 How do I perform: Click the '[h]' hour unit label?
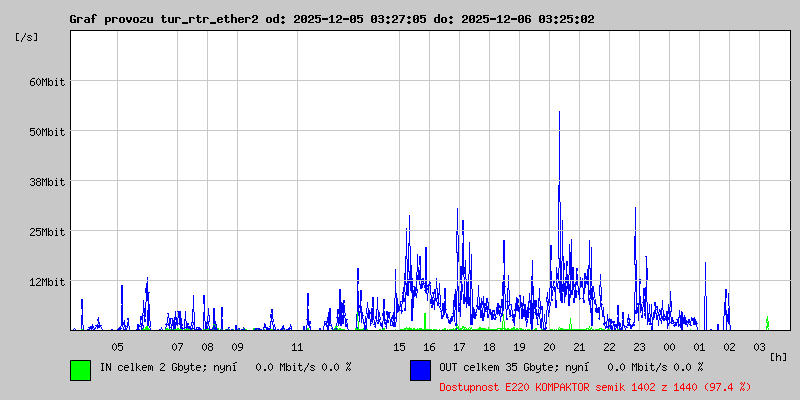click(x=778, y=357)
